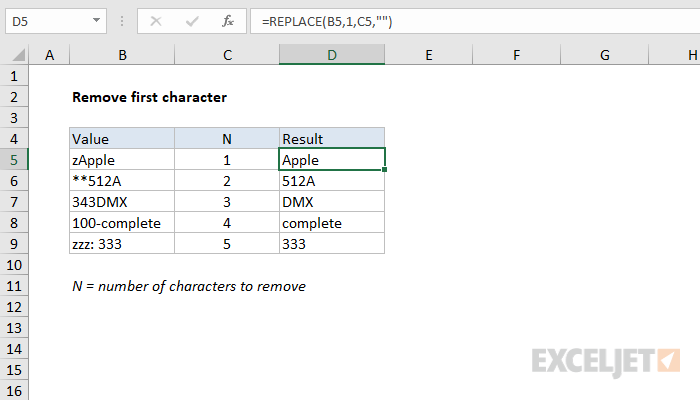The height and width of the screenshot is (400, 700).
Task: Select row 1 header
Action: click(x=14, y=76)
